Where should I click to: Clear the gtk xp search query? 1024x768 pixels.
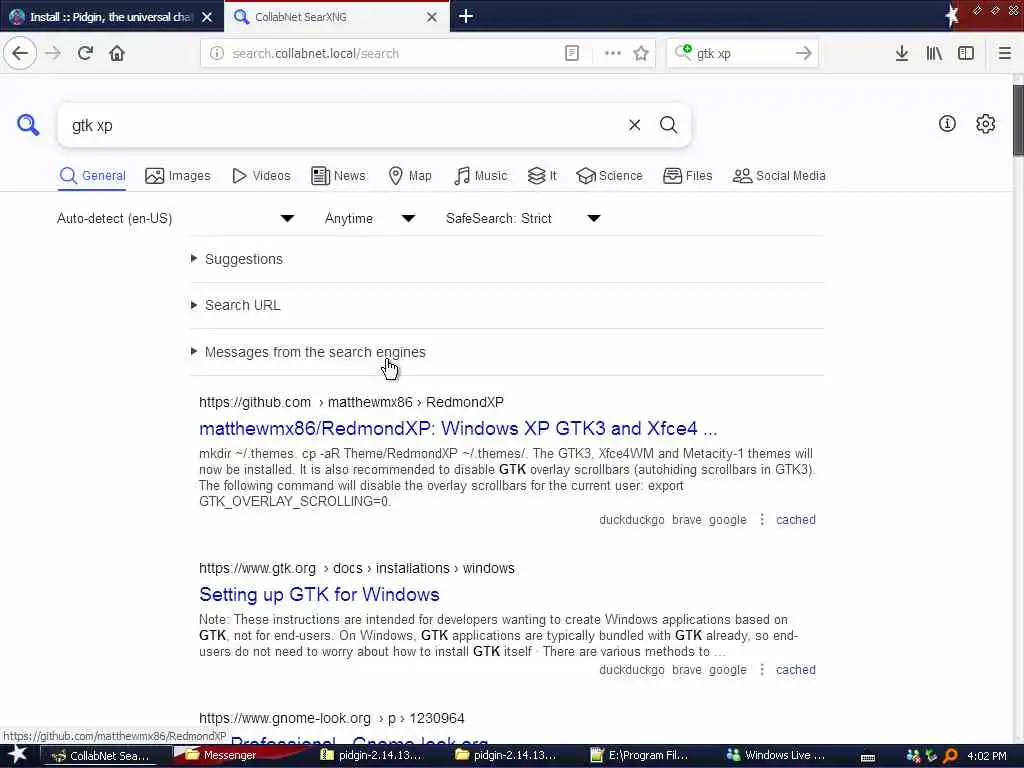634,125
